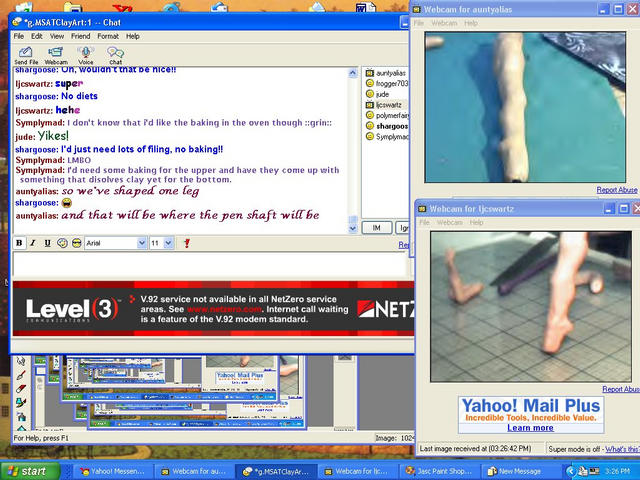Select frogger703 in the user list

click(386, 83)
